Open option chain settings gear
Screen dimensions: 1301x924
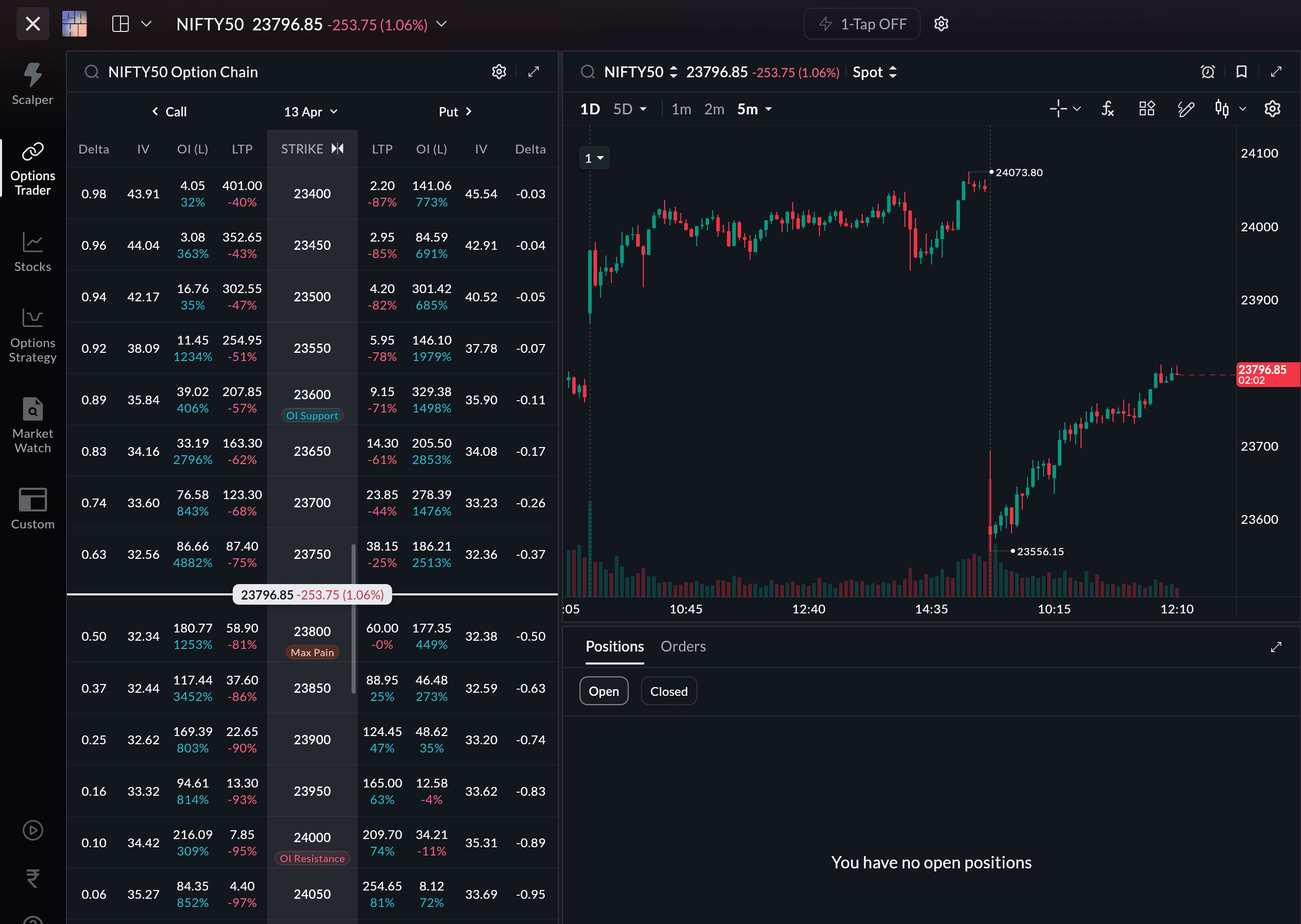point(499,72)
